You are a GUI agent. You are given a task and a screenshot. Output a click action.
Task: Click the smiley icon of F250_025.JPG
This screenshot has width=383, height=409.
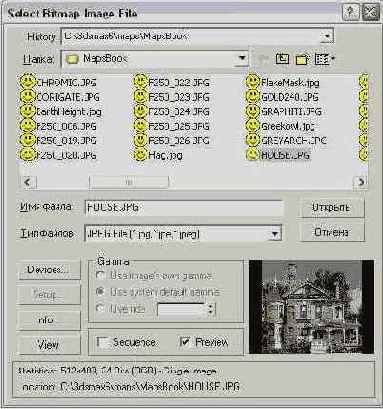(141, 126)
